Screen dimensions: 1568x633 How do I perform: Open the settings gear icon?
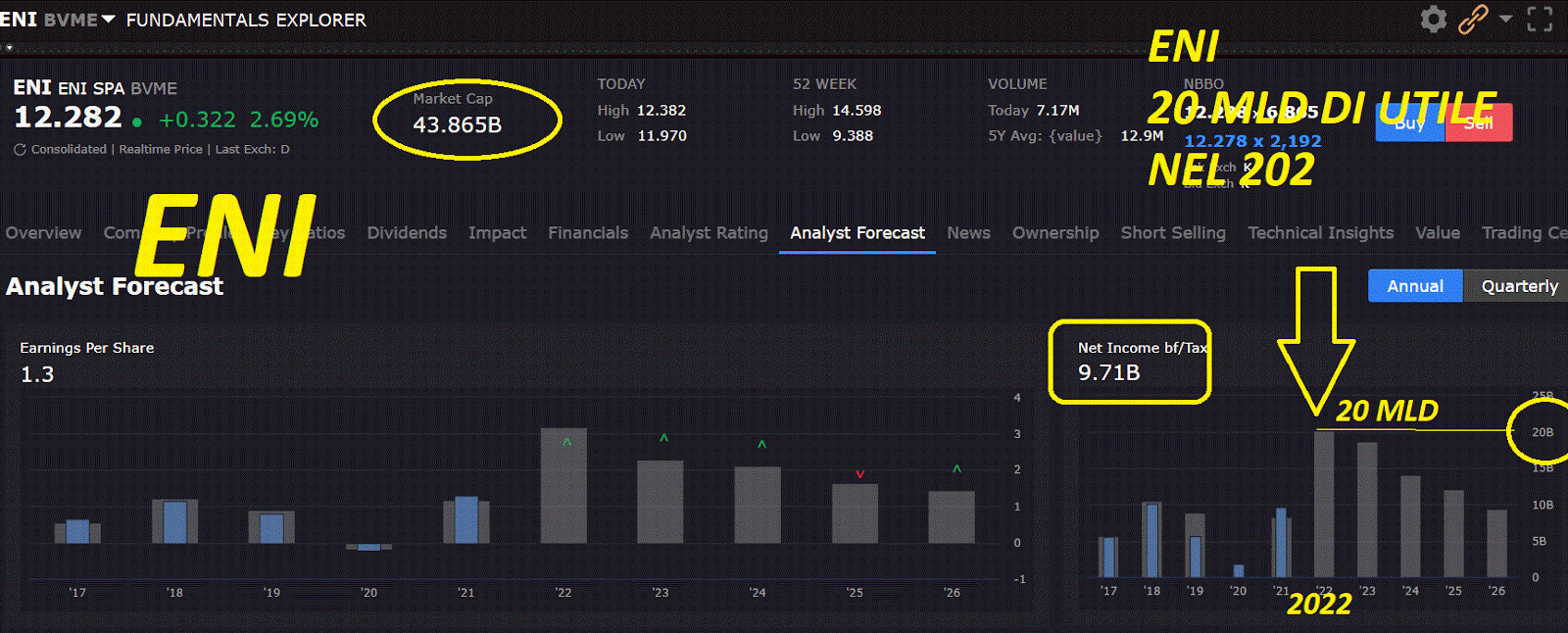(x=1434, y=19)
